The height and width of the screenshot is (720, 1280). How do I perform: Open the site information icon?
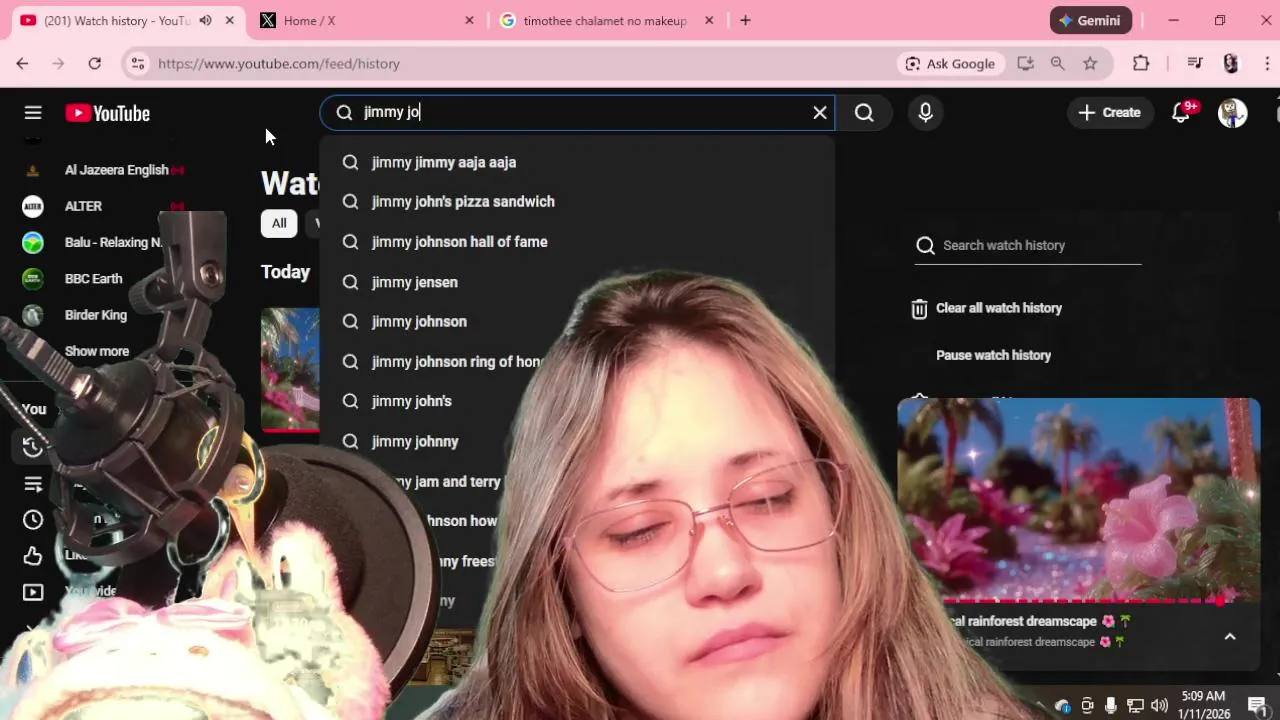coord(138,63)
